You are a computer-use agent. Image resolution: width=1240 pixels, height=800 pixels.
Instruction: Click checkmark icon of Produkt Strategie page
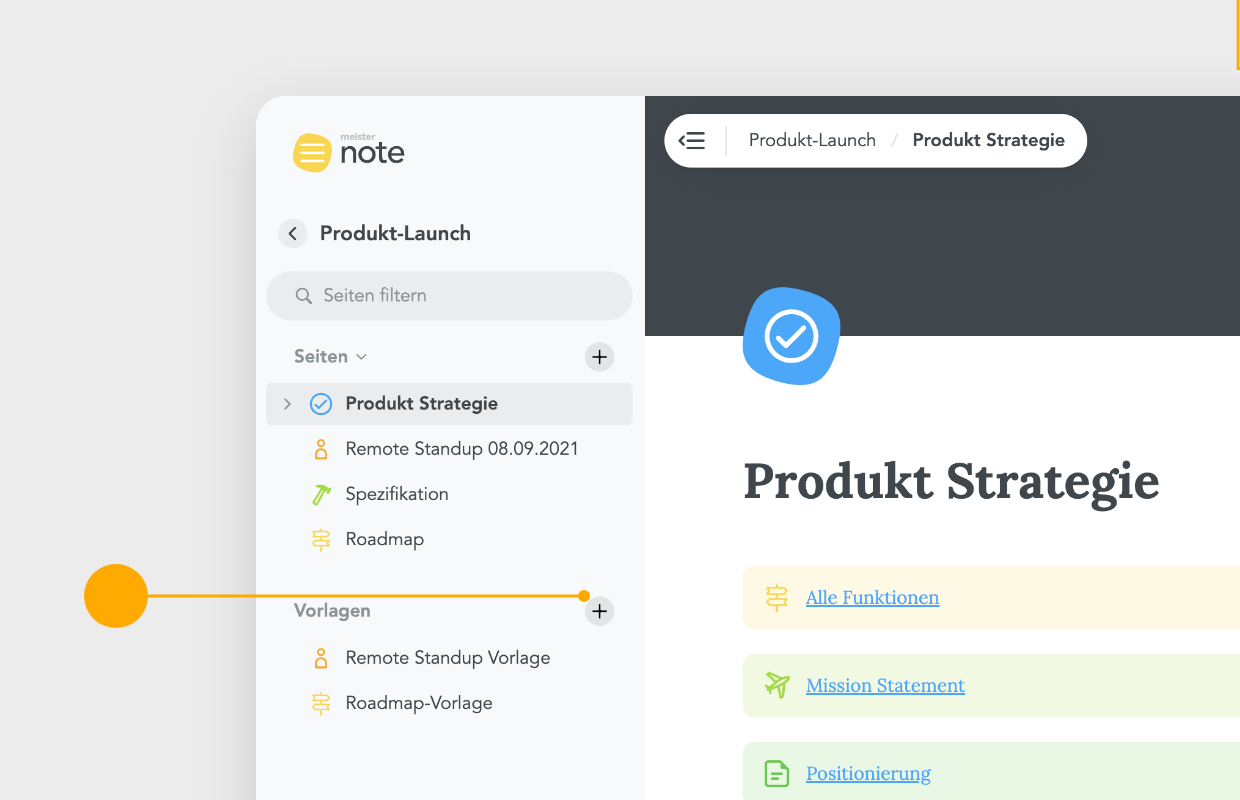click(321, 404)
